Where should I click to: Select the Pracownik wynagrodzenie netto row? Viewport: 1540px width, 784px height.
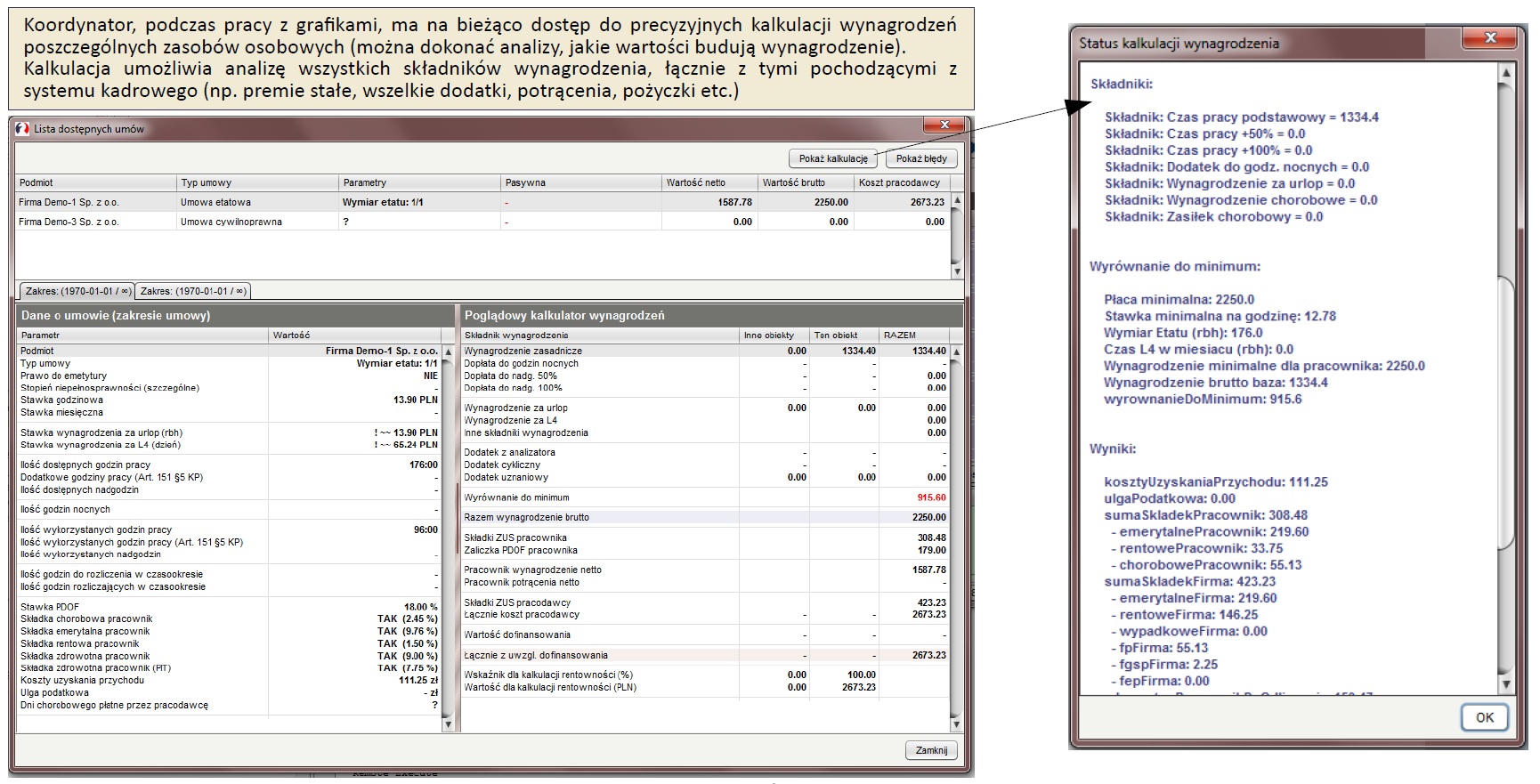tap(705, 570)
